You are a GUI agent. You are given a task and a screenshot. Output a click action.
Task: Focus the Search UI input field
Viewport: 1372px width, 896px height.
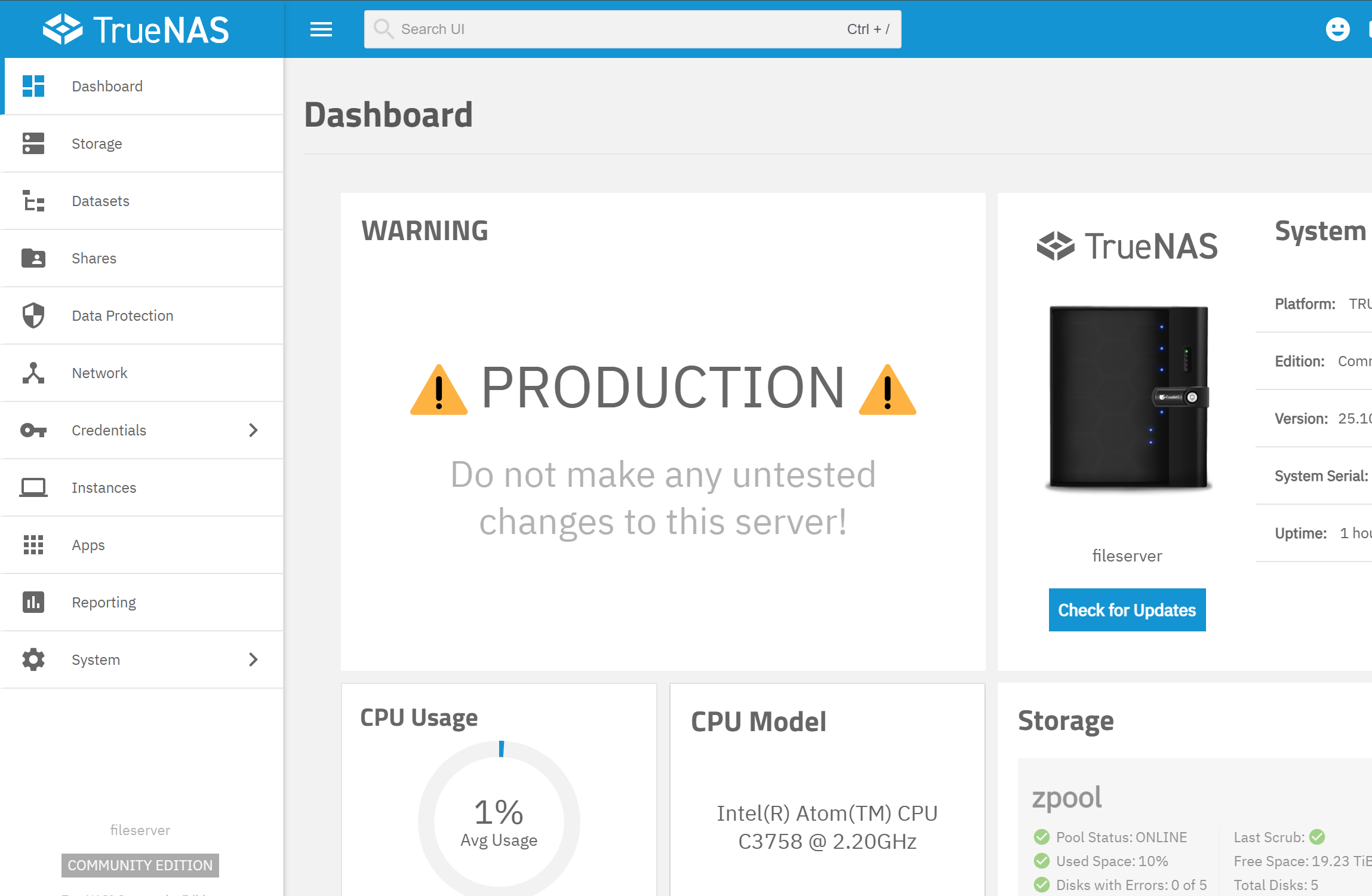coord(633,29)
